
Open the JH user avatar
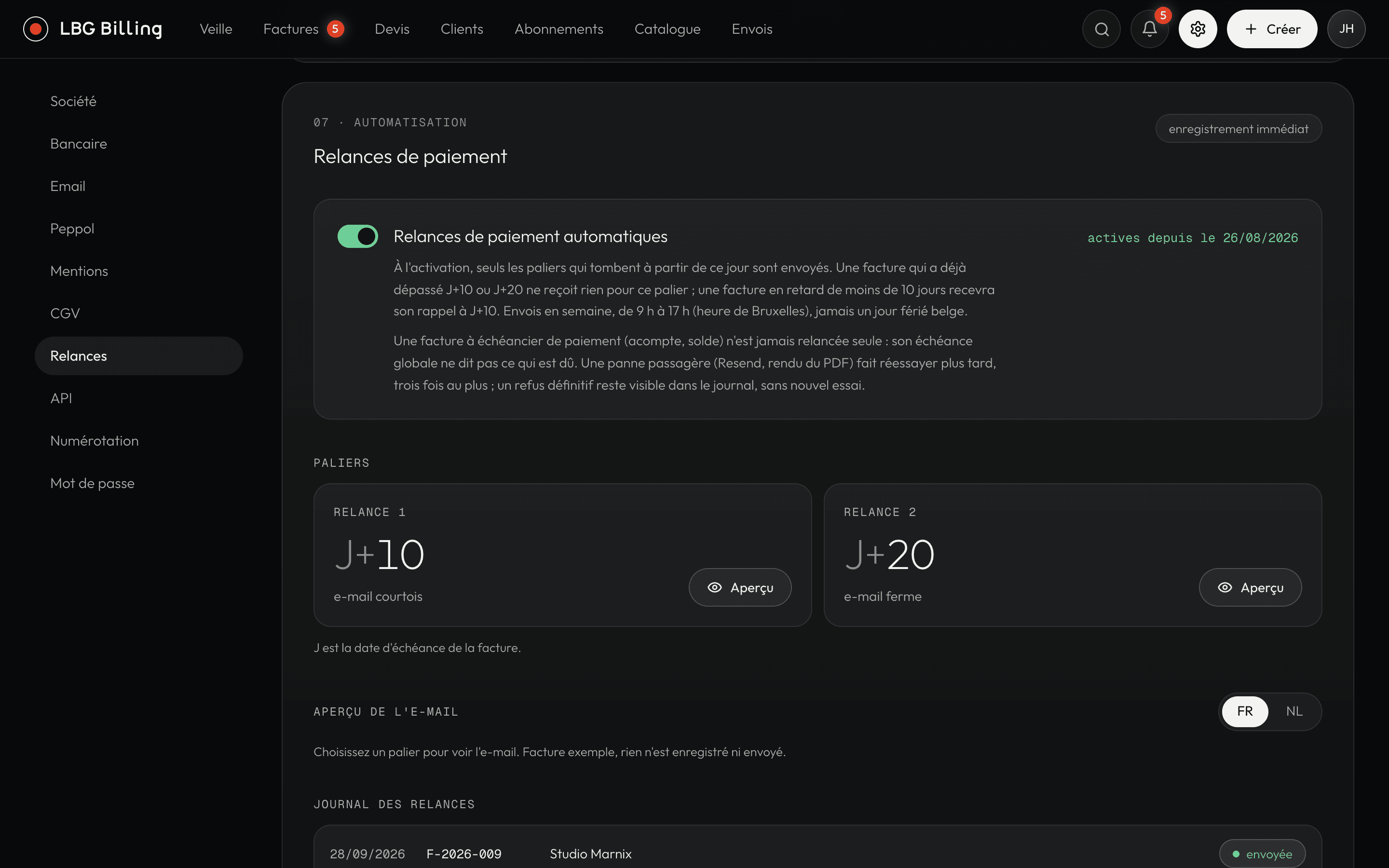click(x=1346, y=29)
